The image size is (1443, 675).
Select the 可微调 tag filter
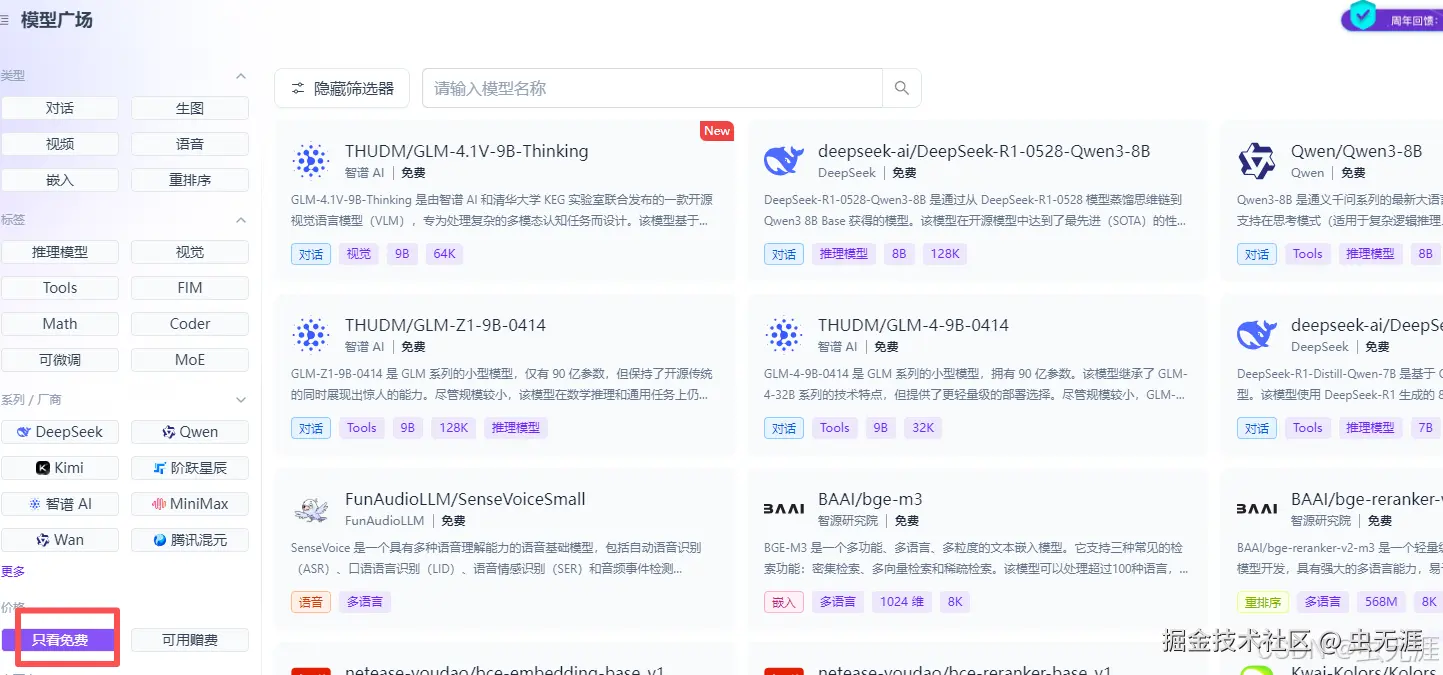pos(60,360)
